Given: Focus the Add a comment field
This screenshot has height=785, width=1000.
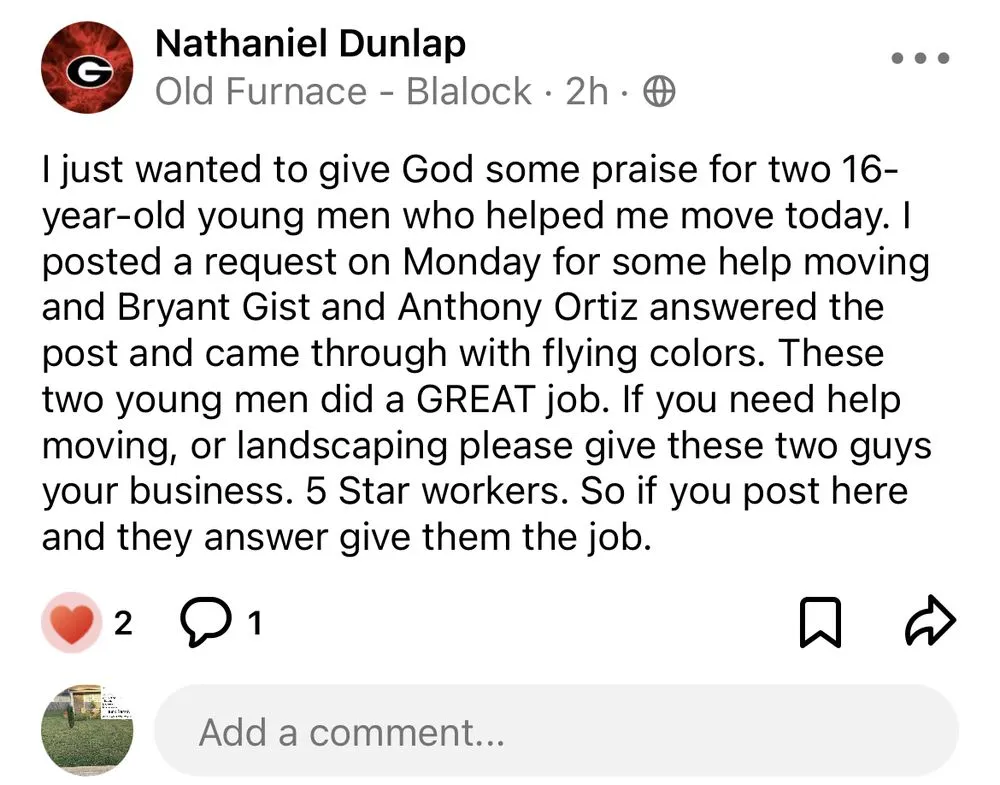Looking at the screenshot, I should coord(555,733).
